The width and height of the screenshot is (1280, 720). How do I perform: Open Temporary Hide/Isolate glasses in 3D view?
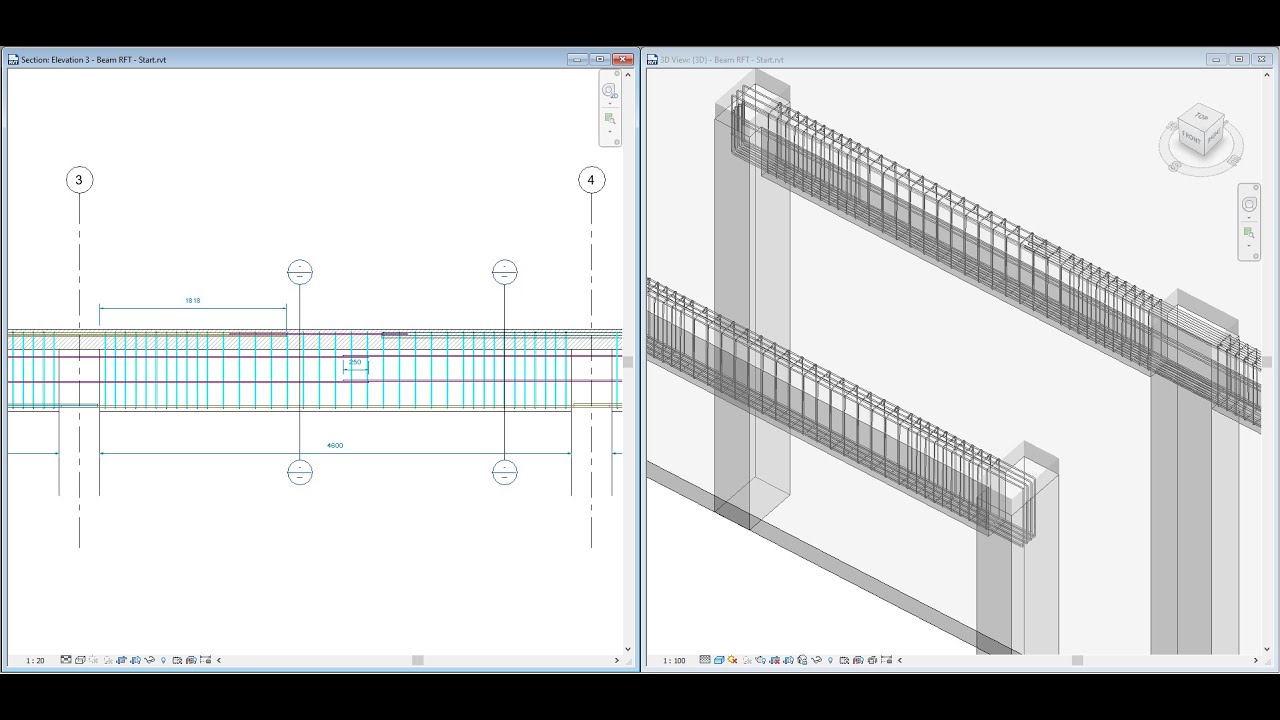coord(816,660)
